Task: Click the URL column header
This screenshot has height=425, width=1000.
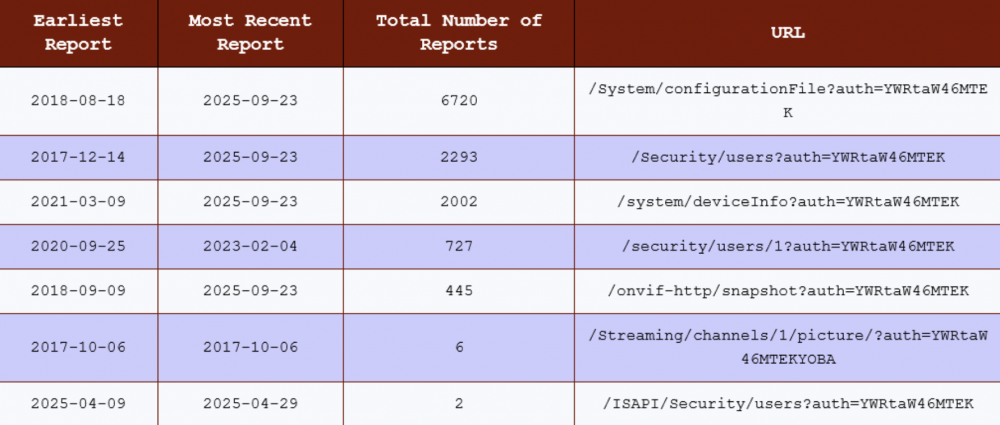Action: 788,32
